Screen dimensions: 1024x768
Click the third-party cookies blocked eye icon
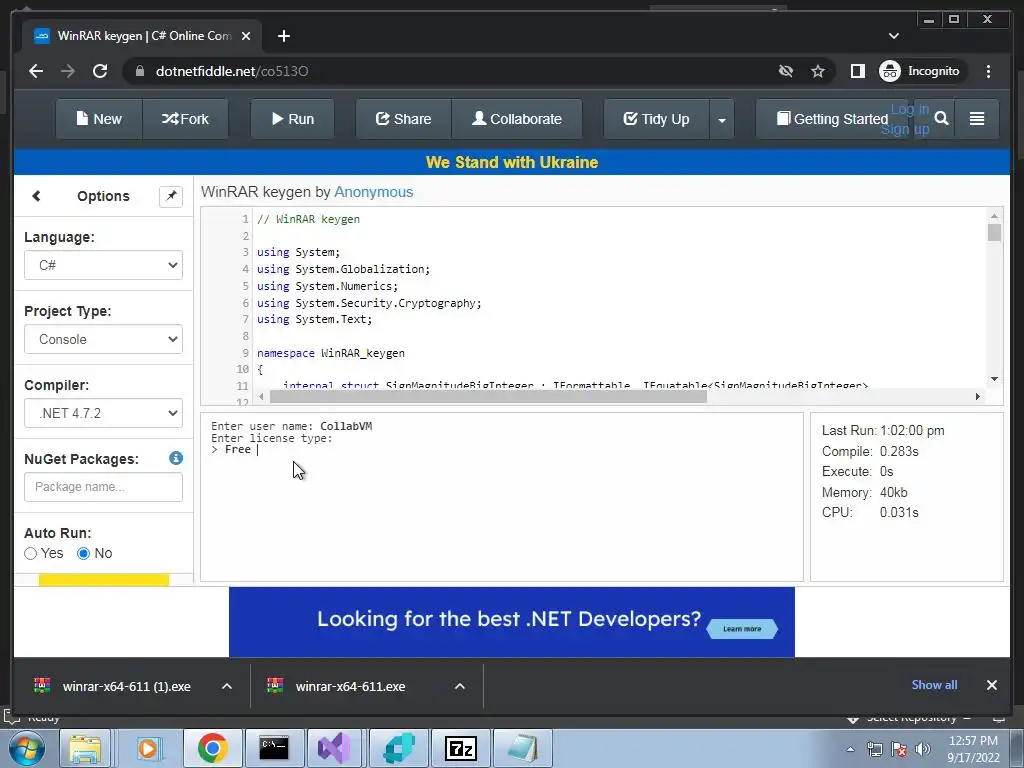pos(786,71)
